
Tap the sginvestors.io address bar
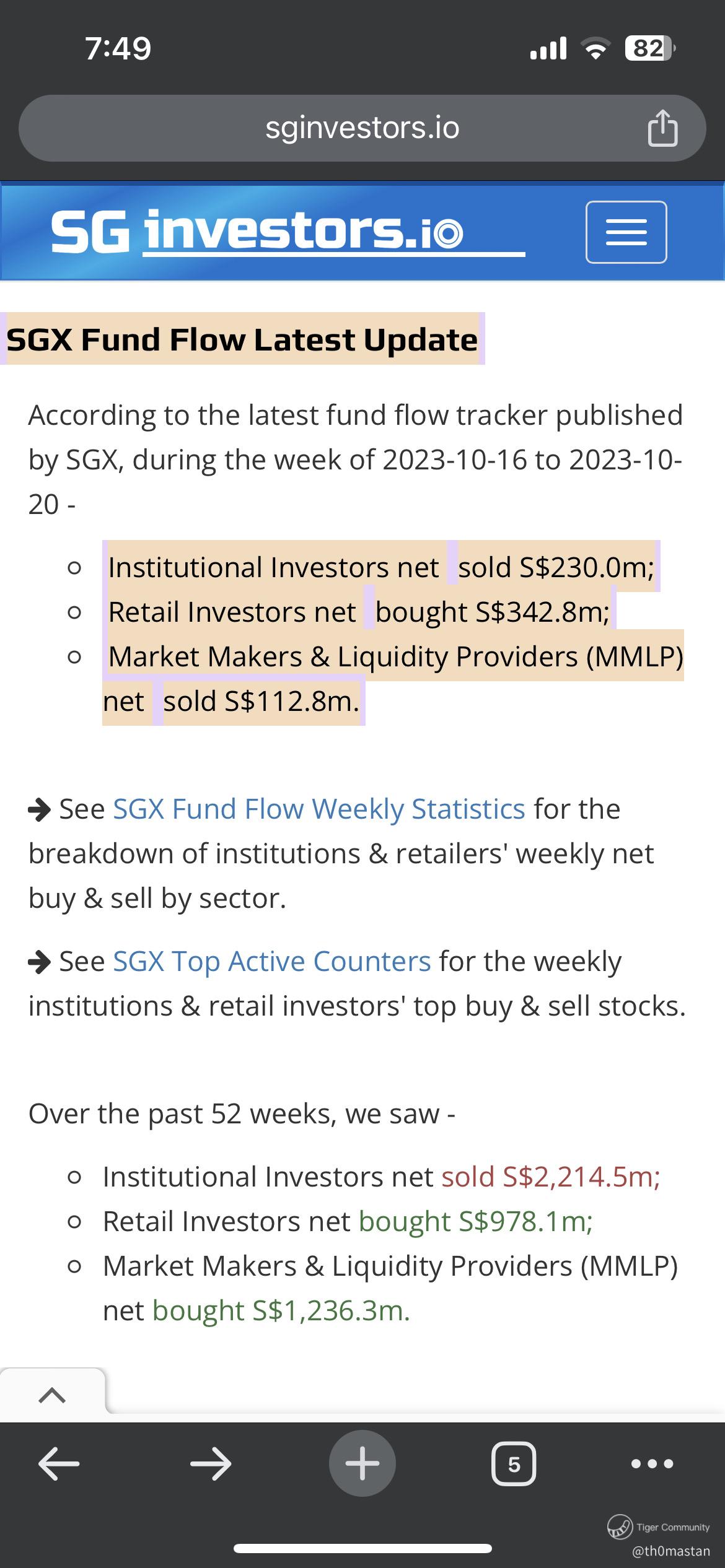362,128
